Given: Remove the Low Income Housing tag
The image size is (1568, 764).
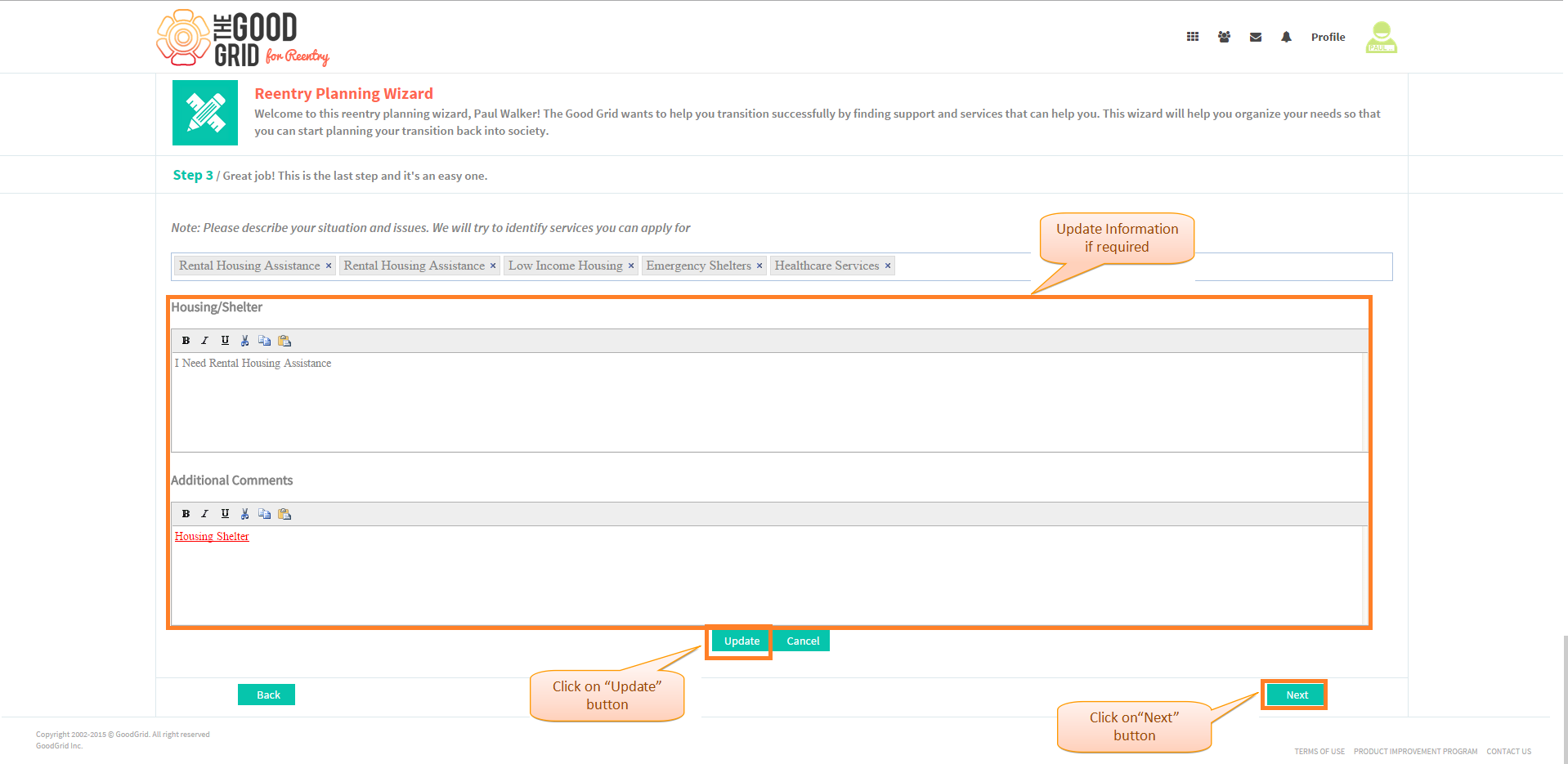Looking at the screenshot, I should pos(631,266).
